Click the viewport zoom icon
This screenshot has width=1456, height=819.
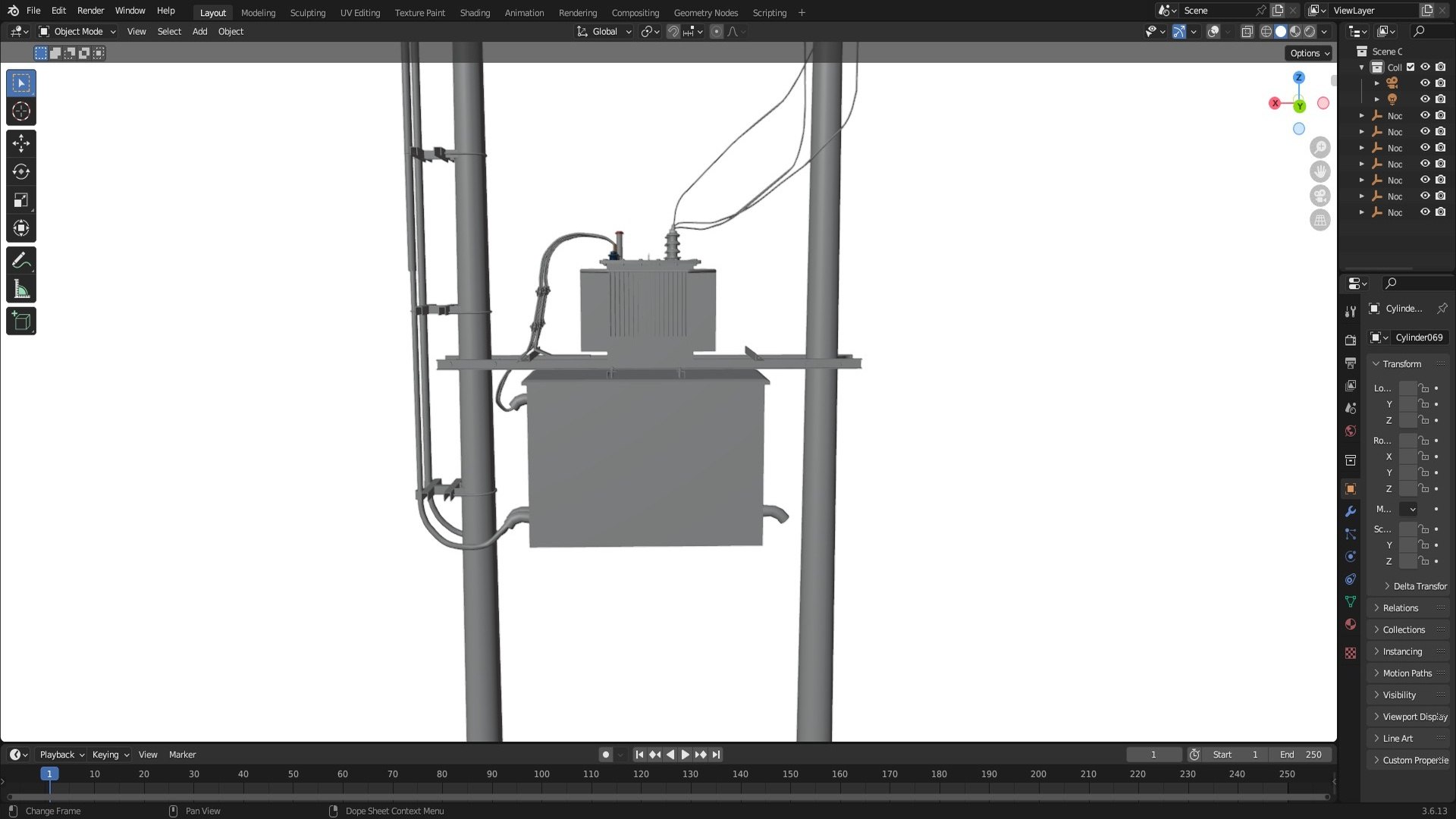[x=1320, y=147]
